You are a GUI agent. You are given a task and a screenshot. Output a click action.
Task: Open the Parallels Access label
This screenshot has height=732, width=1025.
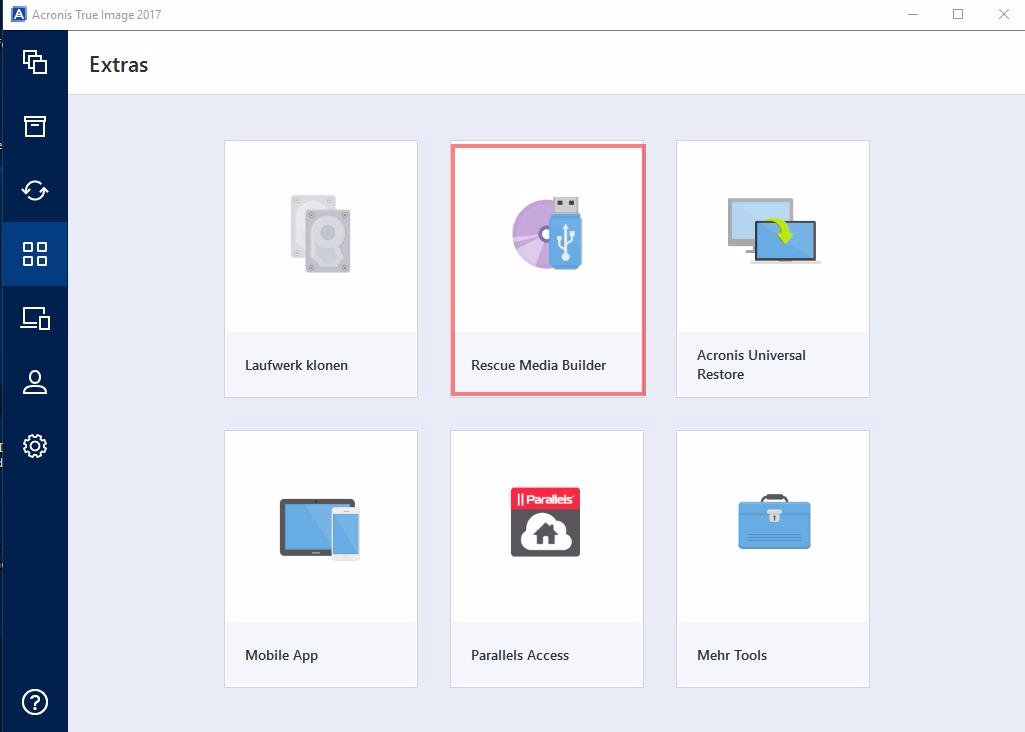pyautogui.click(x=520, y=656)
